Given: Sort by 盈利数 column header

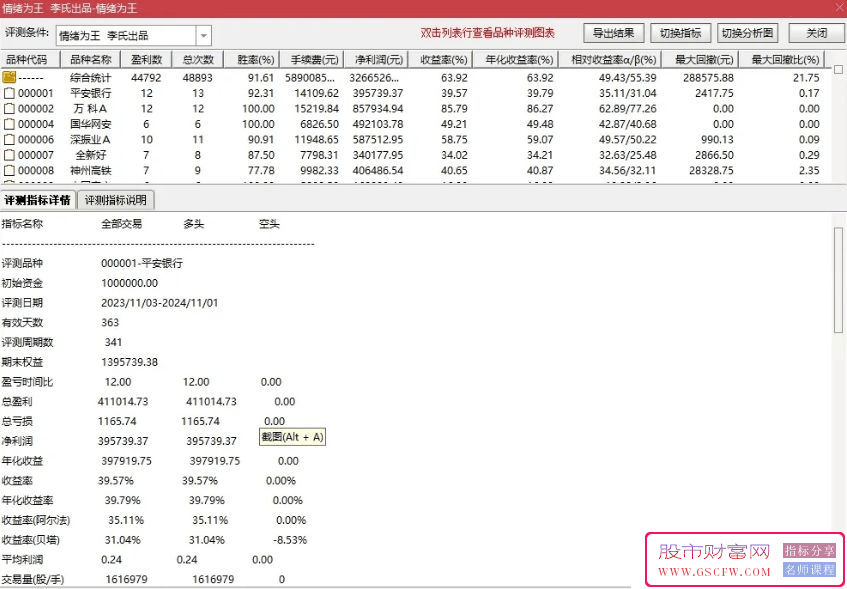Looking at the screenshot, I should tap(146, 59).
